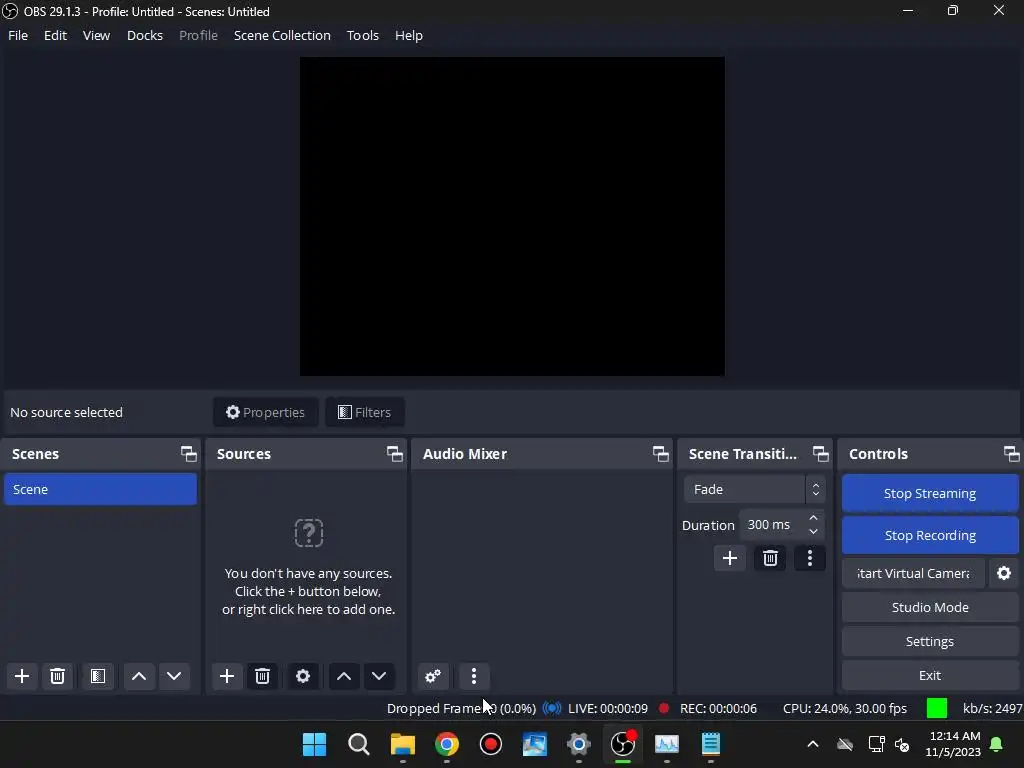The height and width of the screenshot is (768, 1024).
Task: Enable Studio Mode
Action: (x=930, y=607)
